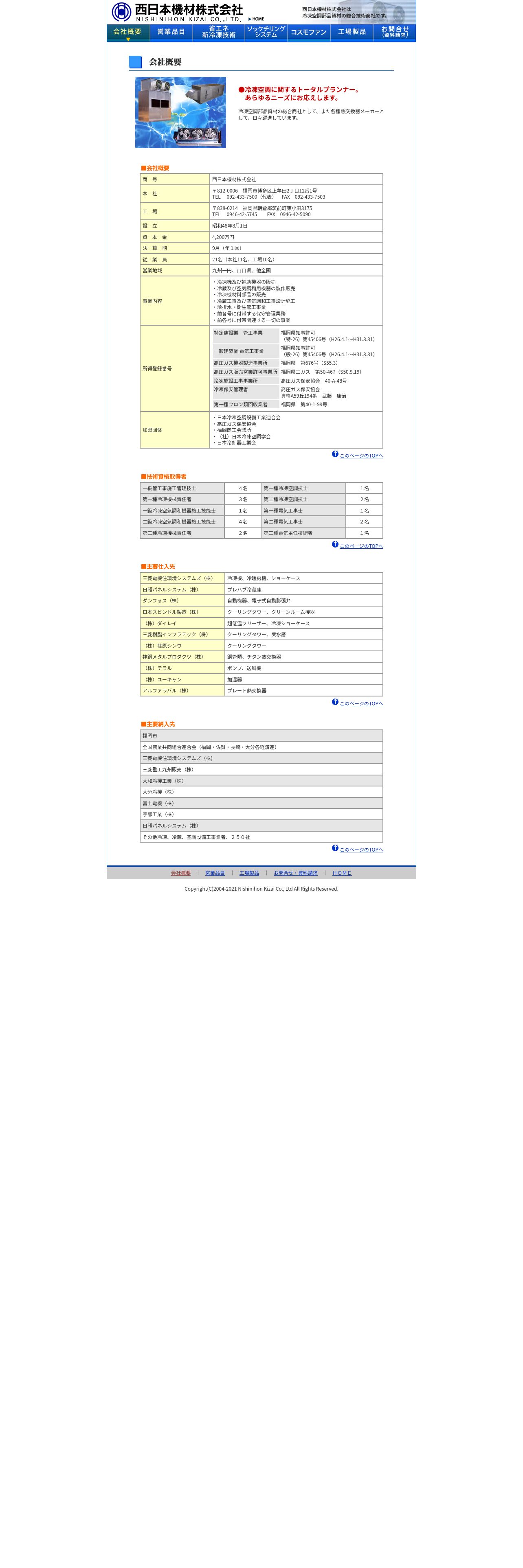Click the ■主要仕入先 section heading

pos(158,567)
